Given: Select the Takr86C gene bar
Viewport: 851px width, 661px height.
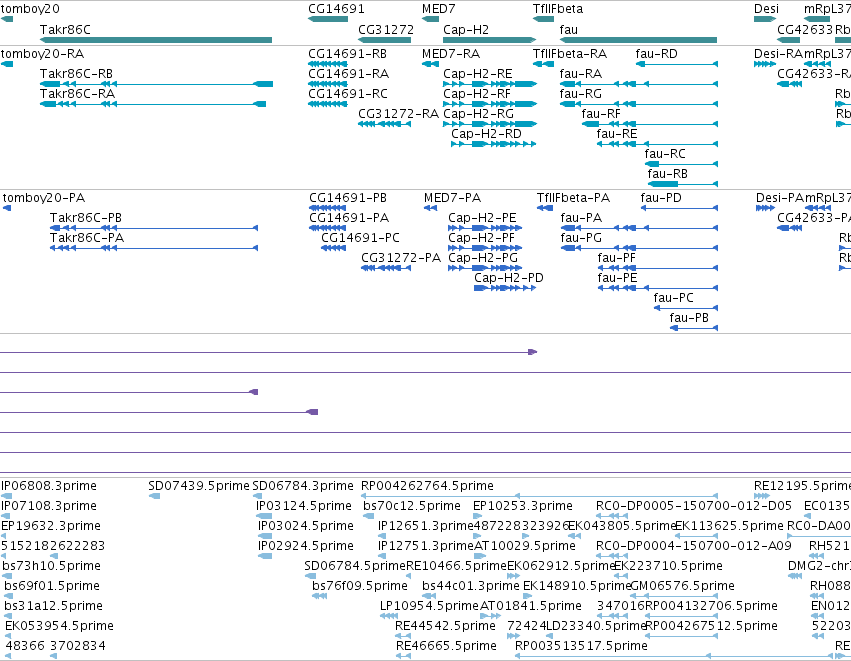Looking at the screenshot, I should [156, 40].
